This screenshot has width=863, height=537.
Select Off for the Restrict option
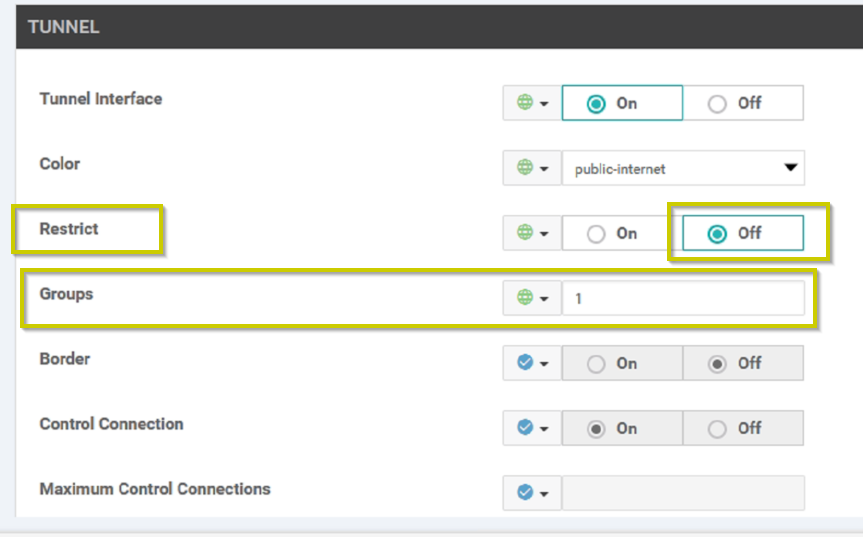pos(743,233)
